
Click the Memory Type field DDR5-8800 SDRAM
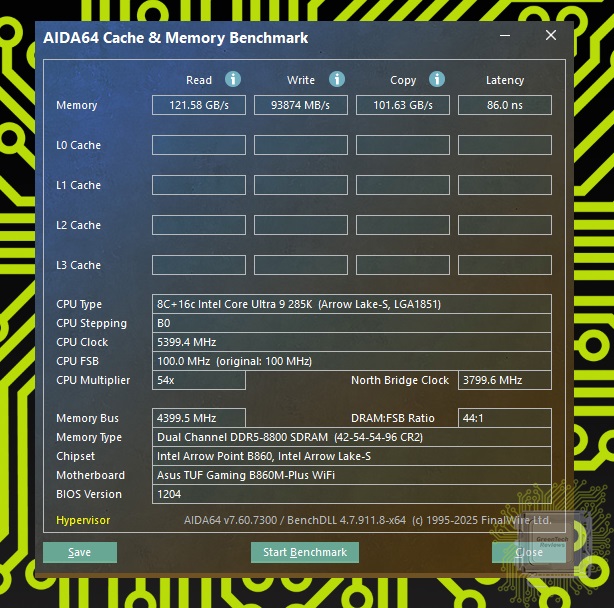pos(352,437)
